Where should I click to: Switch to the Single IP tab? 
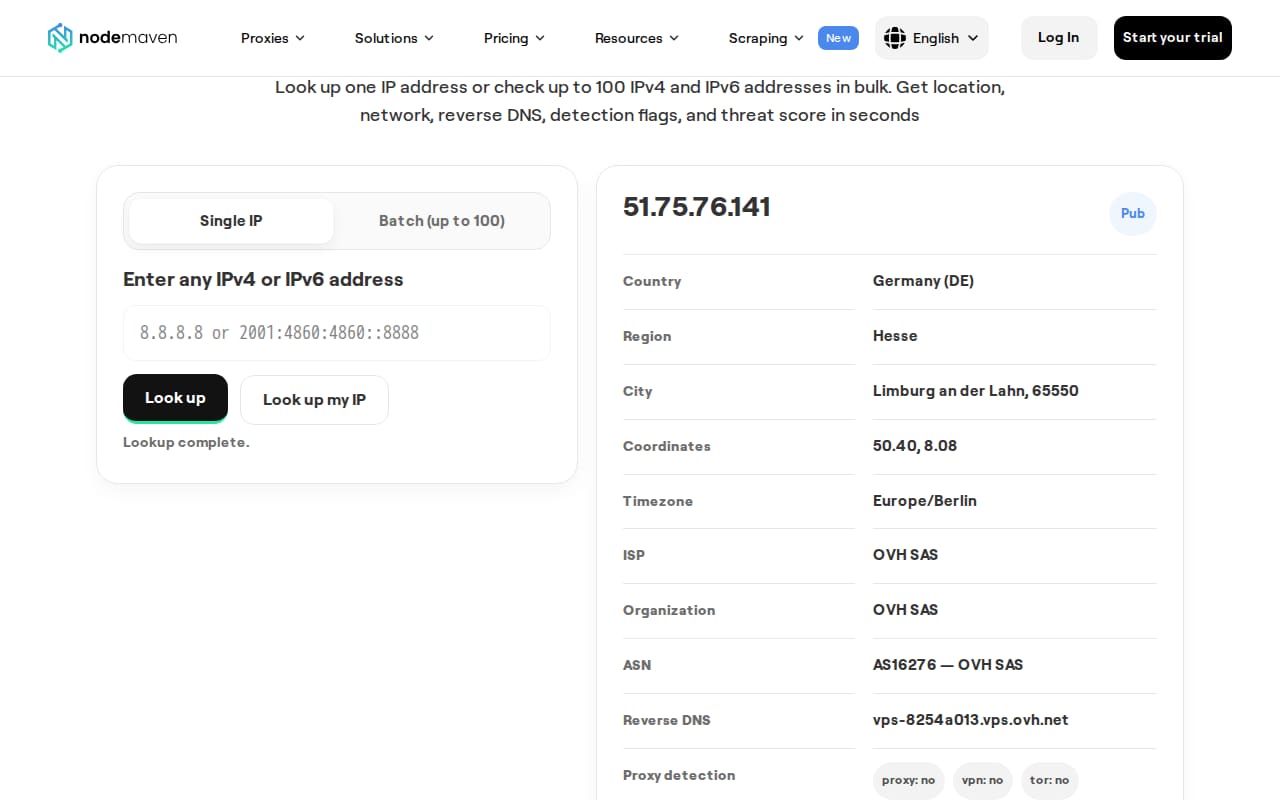[x=231, y=221]
